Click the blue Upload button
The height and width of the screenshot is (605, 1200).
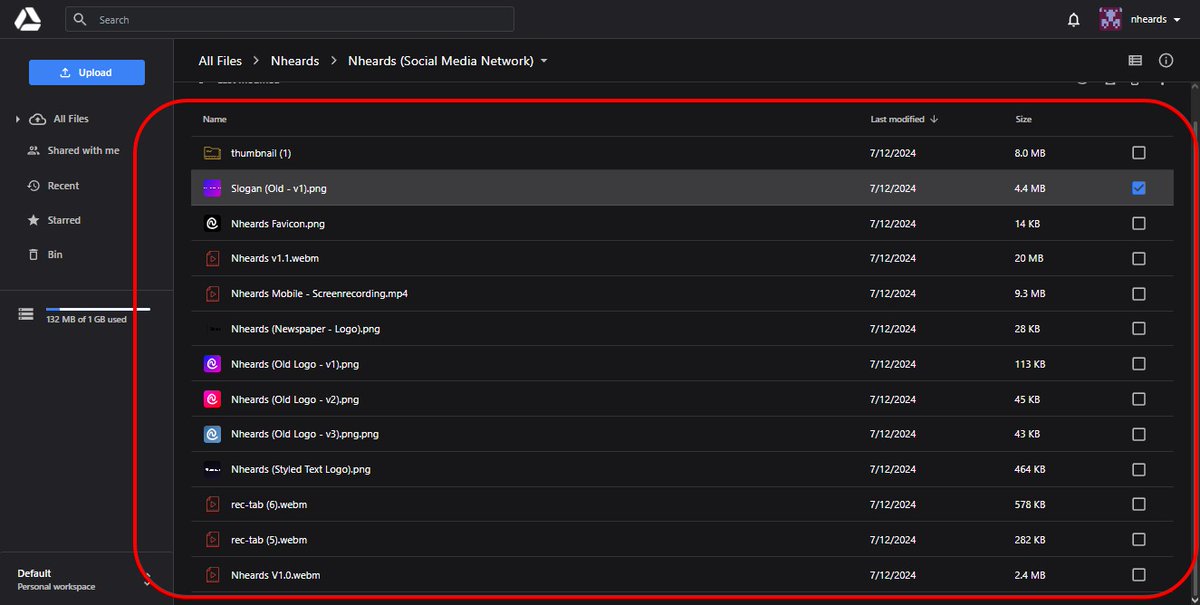coord(87,73)
